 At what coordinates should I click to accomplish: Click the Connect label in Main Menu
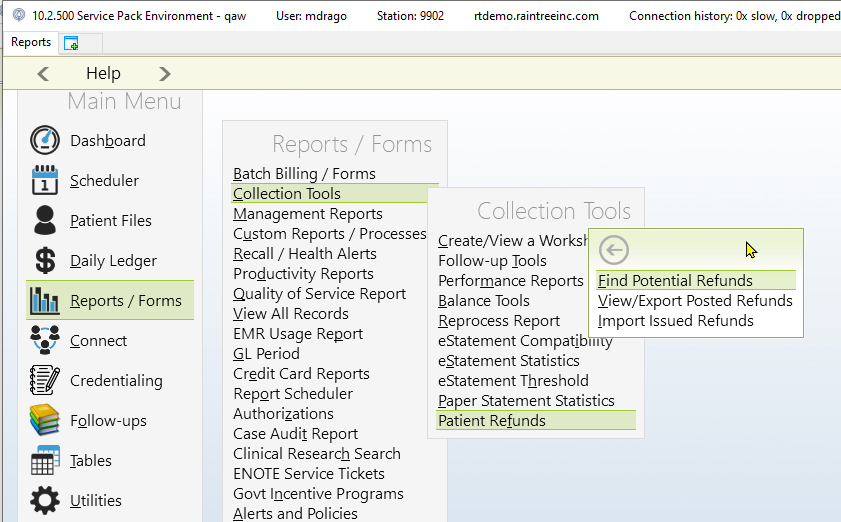pyautogui.click(x=98, y=341)
